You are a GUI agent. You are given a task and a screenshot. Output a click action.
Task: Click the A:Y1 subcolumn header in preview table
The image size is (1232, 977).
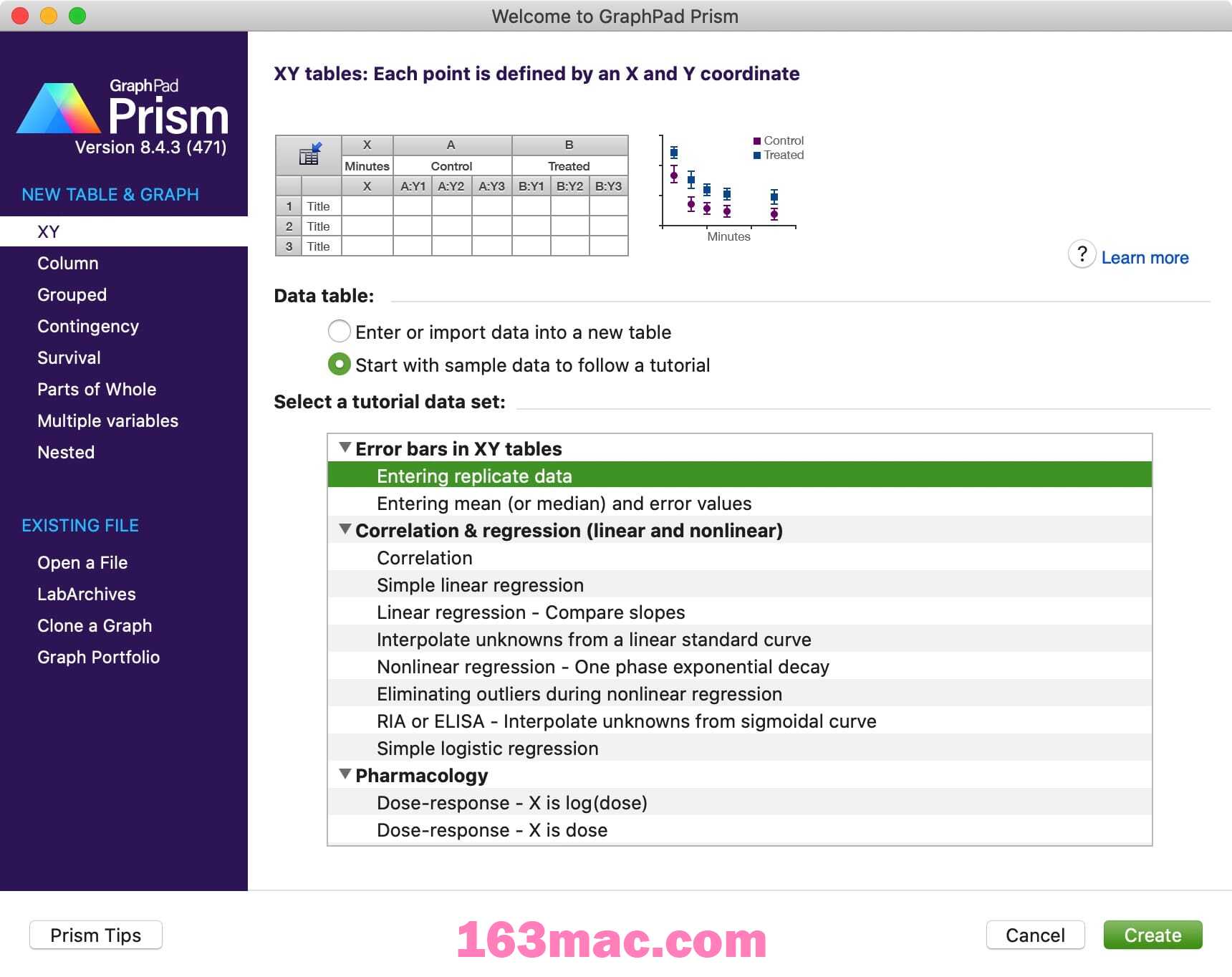(x=413, y=186)
